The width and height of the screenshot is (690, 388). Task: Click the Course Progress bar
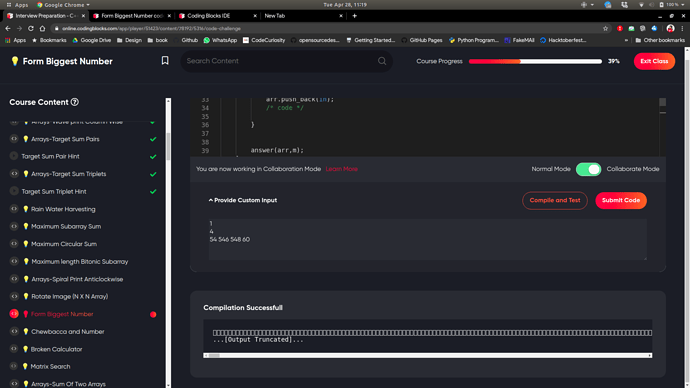coord(535,61)
